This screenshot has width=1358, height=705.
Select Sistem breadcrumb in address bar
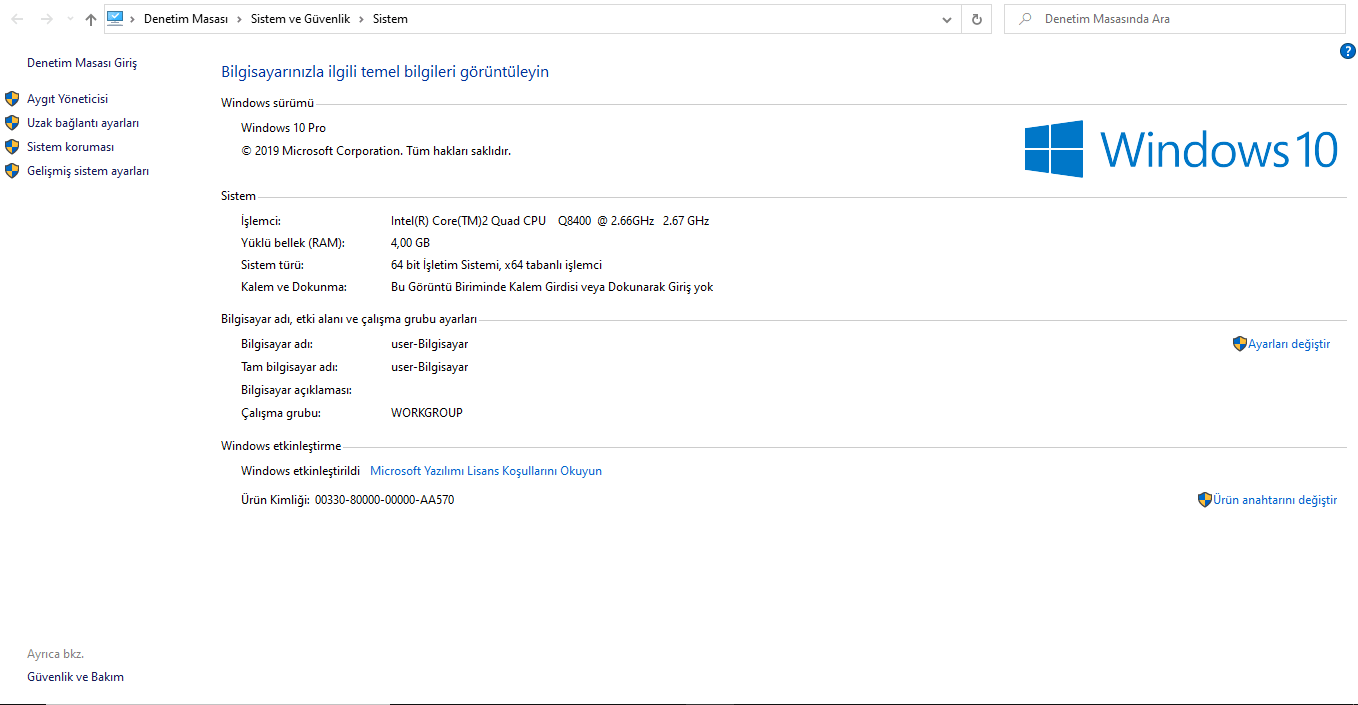tap(390, 19)
